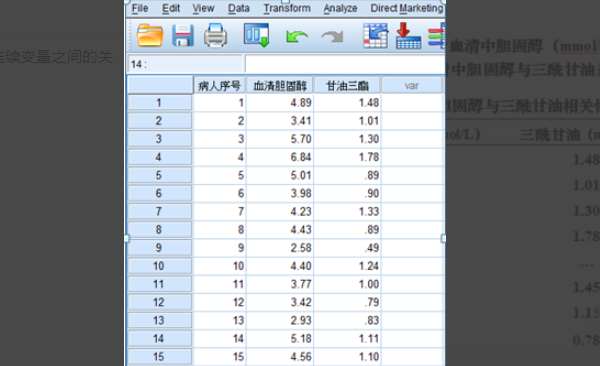Click the empty var column header
The height and width of the screenshot is (366, 600).
pyautogui.click(x=412, y=85)
